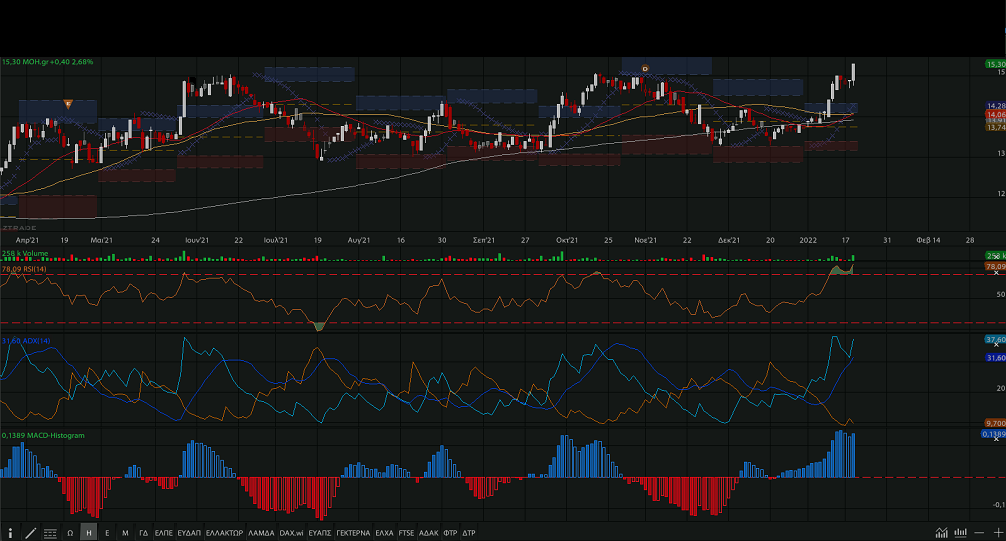The width and height of the screenshot is (1006, 541).
Task: Open the ΕΛΠΕ symbol tab
Action: click(x=163, y=533)
